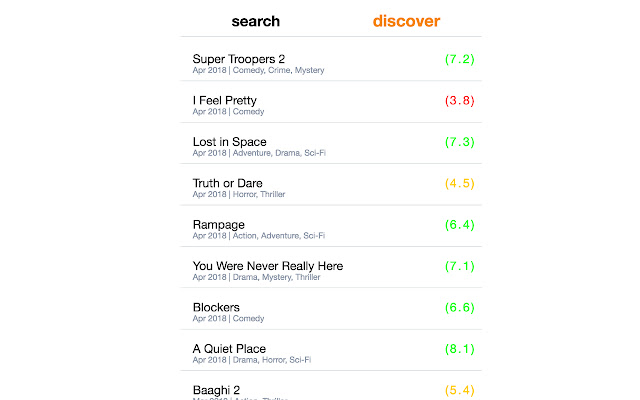Open A Quiet Place listing
The image size is (640, 400).
(229, 348)
